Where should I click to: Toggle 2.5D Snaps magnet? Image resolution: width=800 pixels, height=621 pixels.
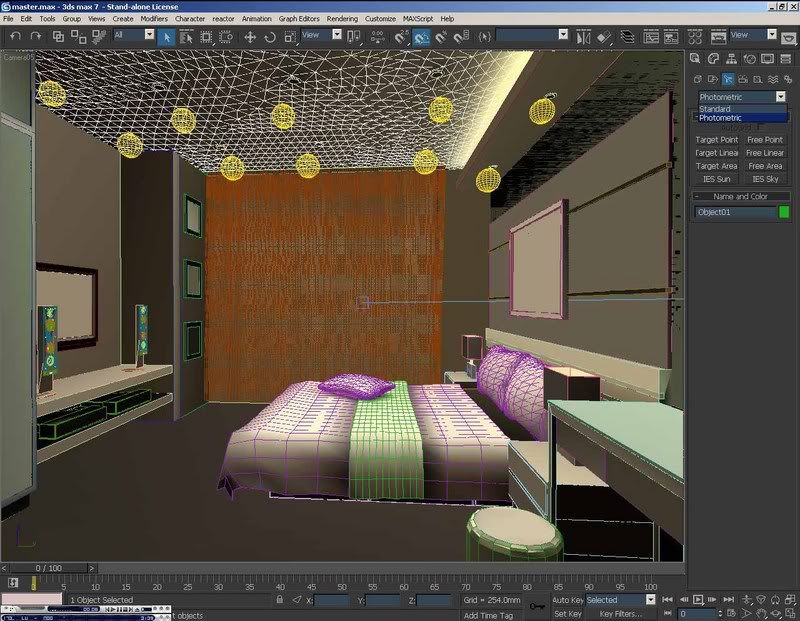click(x=402, y=37)
